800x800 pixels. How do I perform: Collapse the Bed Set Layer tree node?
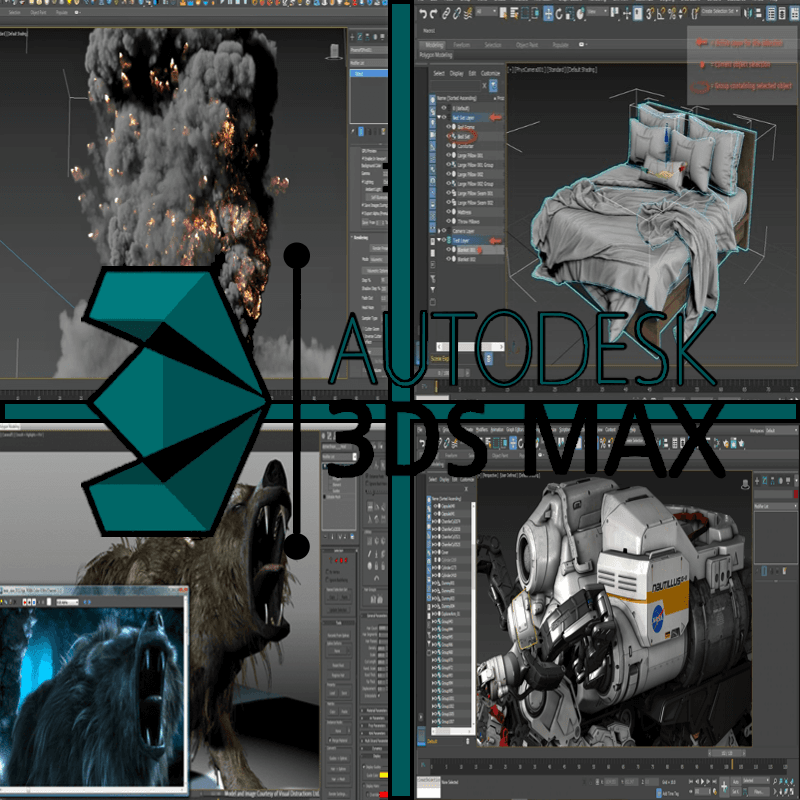point(439,117)
